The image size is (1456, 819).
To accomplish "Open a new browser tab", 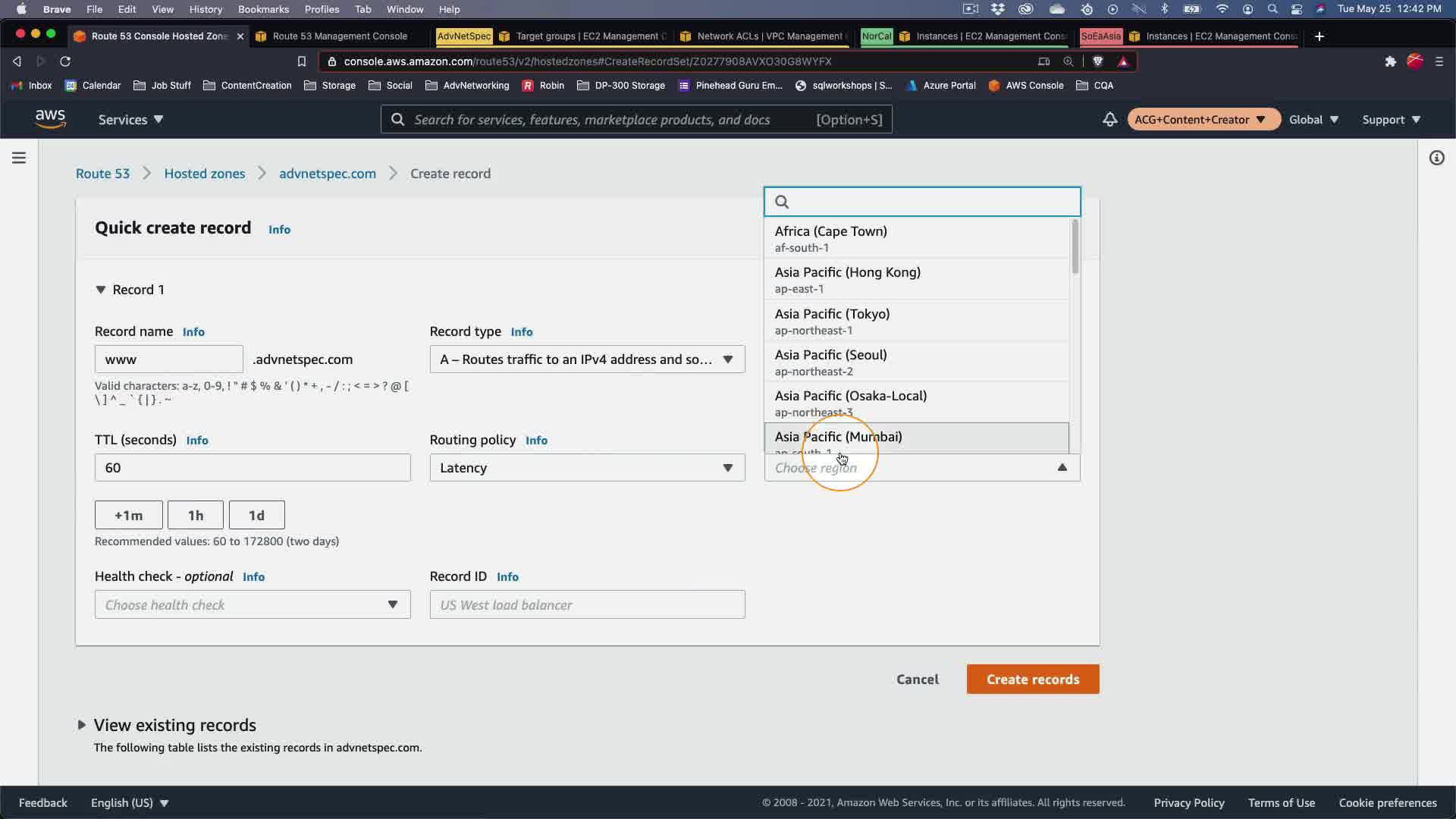I will (x=1319, y=36).
